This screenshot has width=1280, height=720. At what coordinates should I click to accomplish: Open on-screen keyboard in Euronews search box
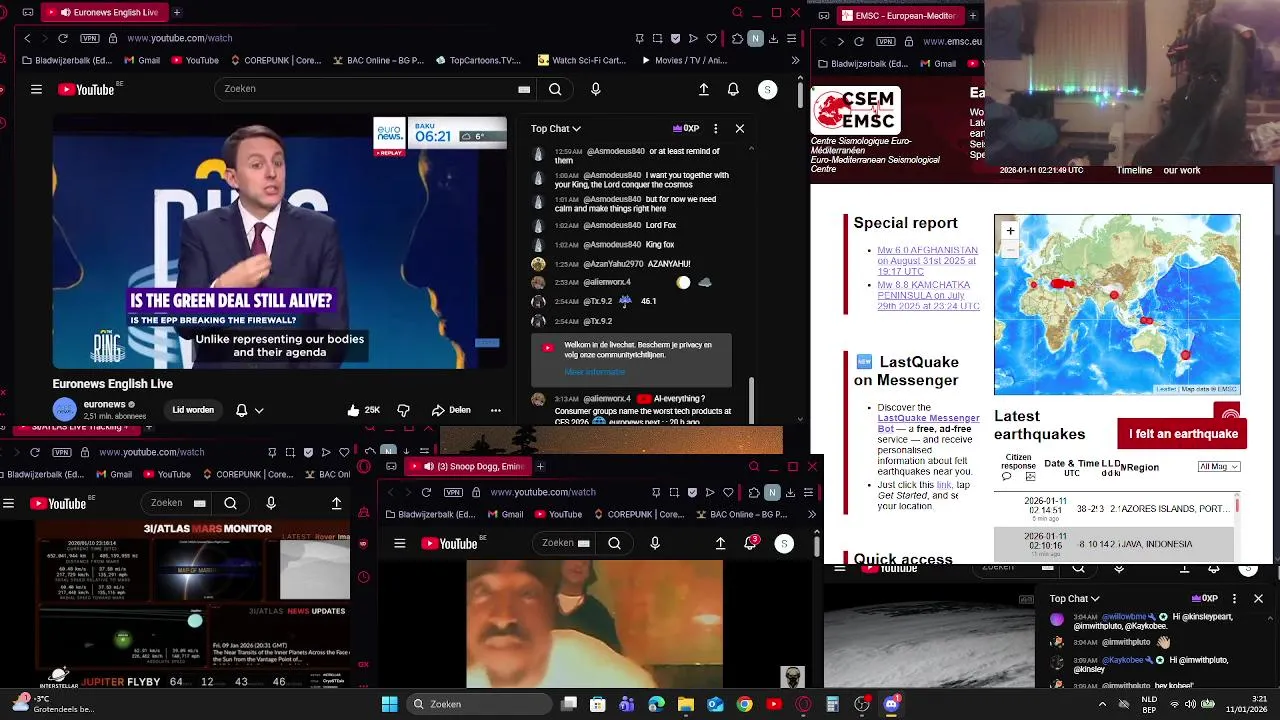pyautogui.click(x=524, y=89)
